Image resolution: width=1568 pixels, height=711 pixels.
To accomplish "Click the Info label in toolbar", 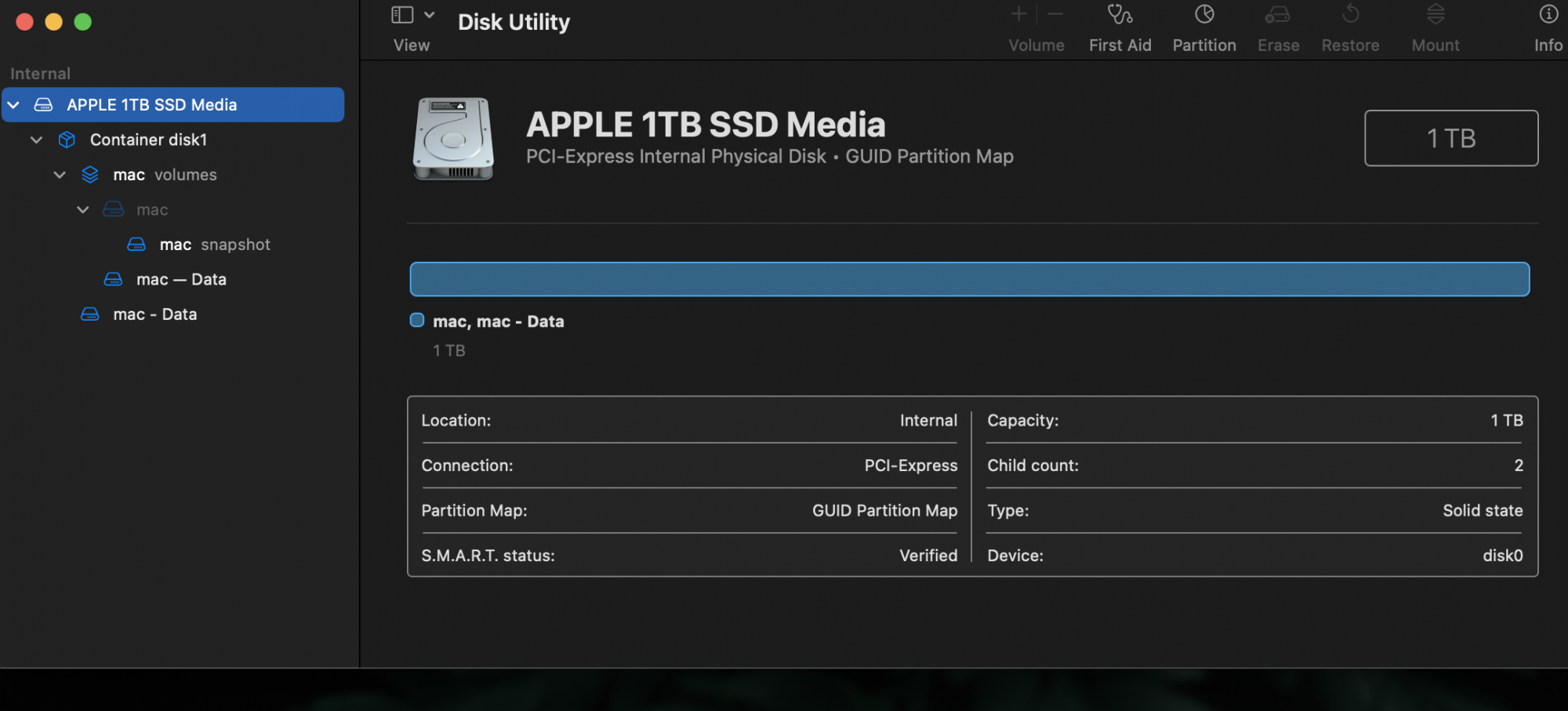I will tap(1548, 45).
